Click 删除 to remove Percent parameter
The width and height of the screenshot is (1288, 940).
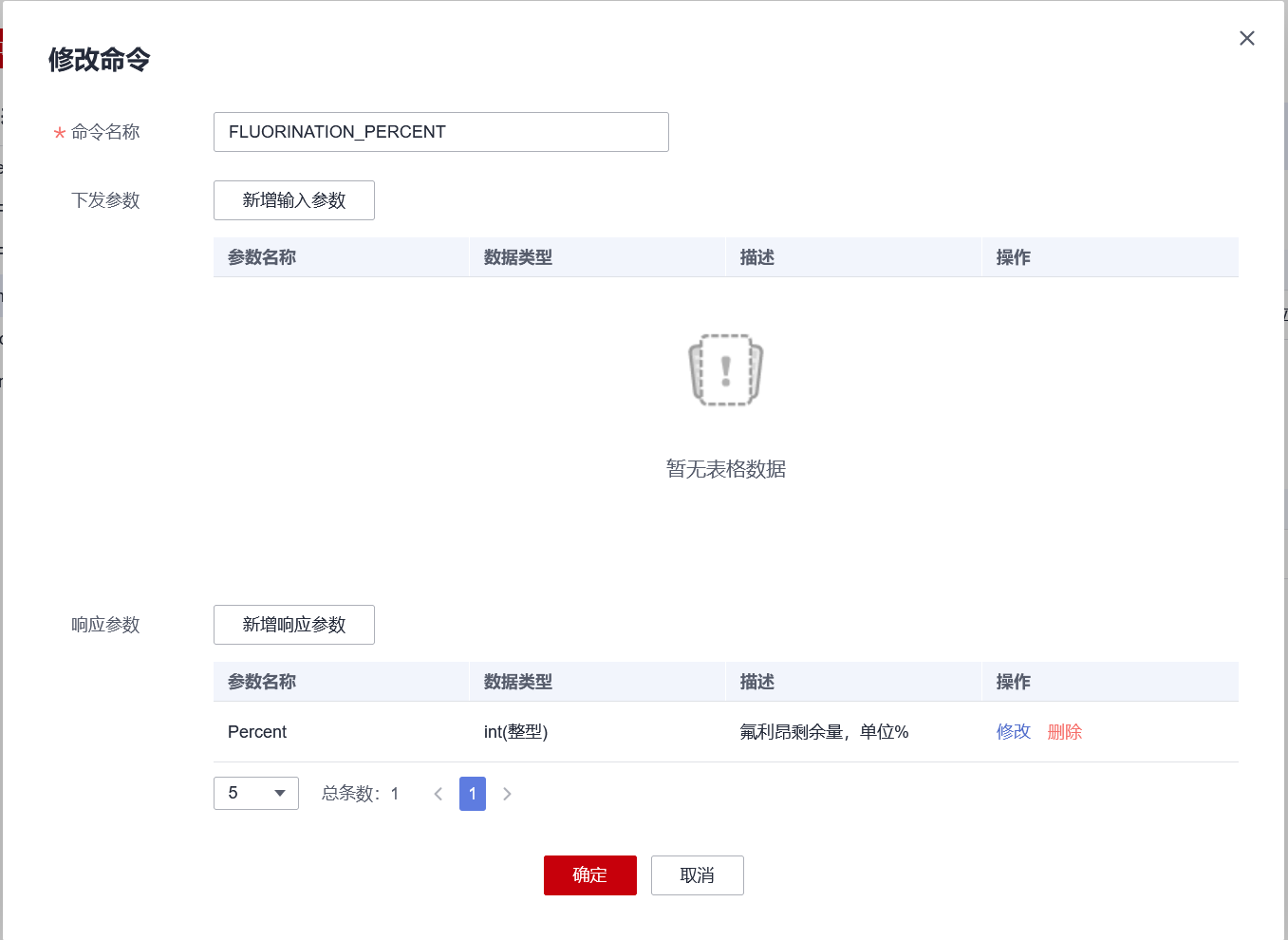(x=1064, y=732)
